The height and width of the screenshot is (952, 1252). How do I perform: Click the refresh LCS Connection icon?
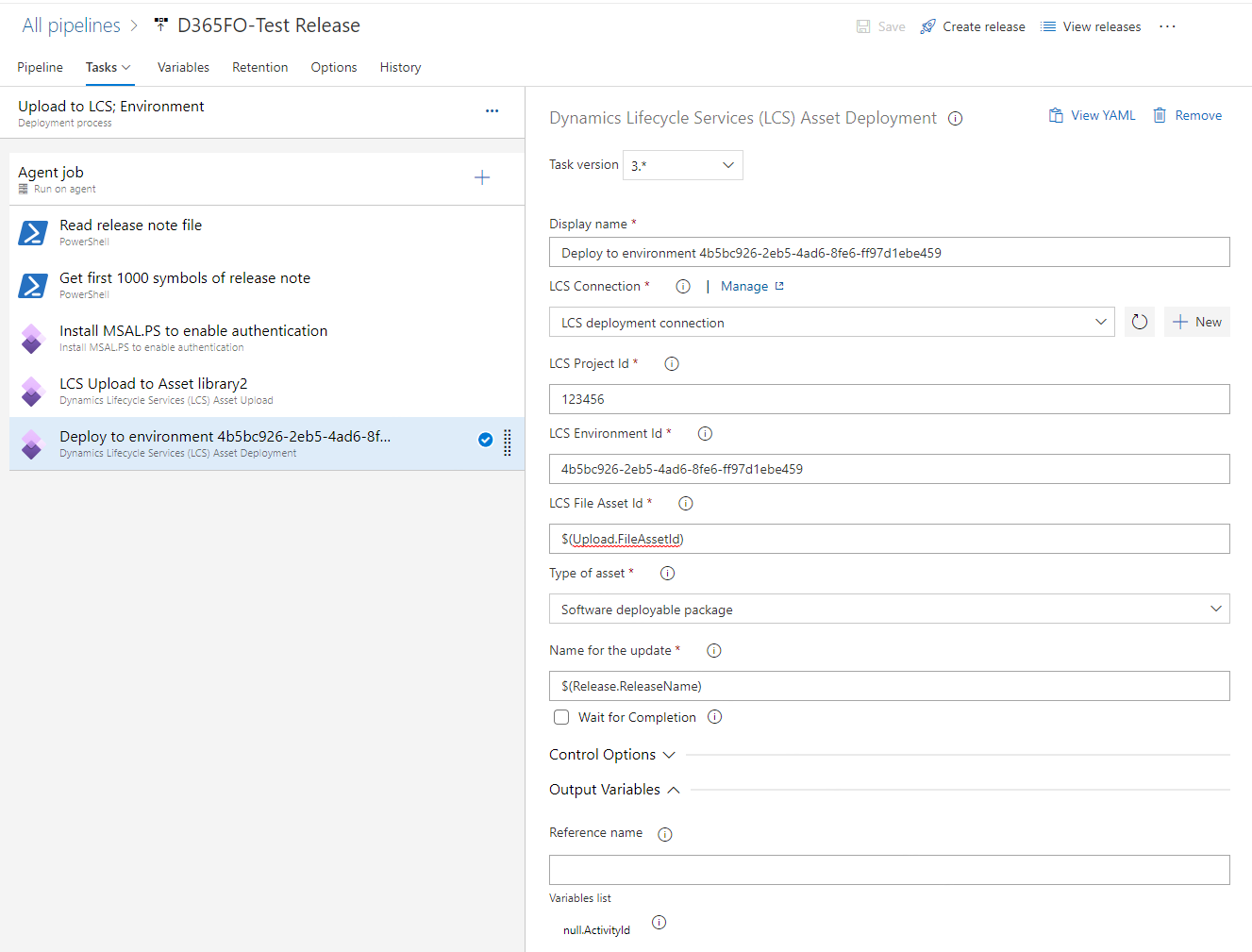pyautogui.click(x=1139, y=322)
